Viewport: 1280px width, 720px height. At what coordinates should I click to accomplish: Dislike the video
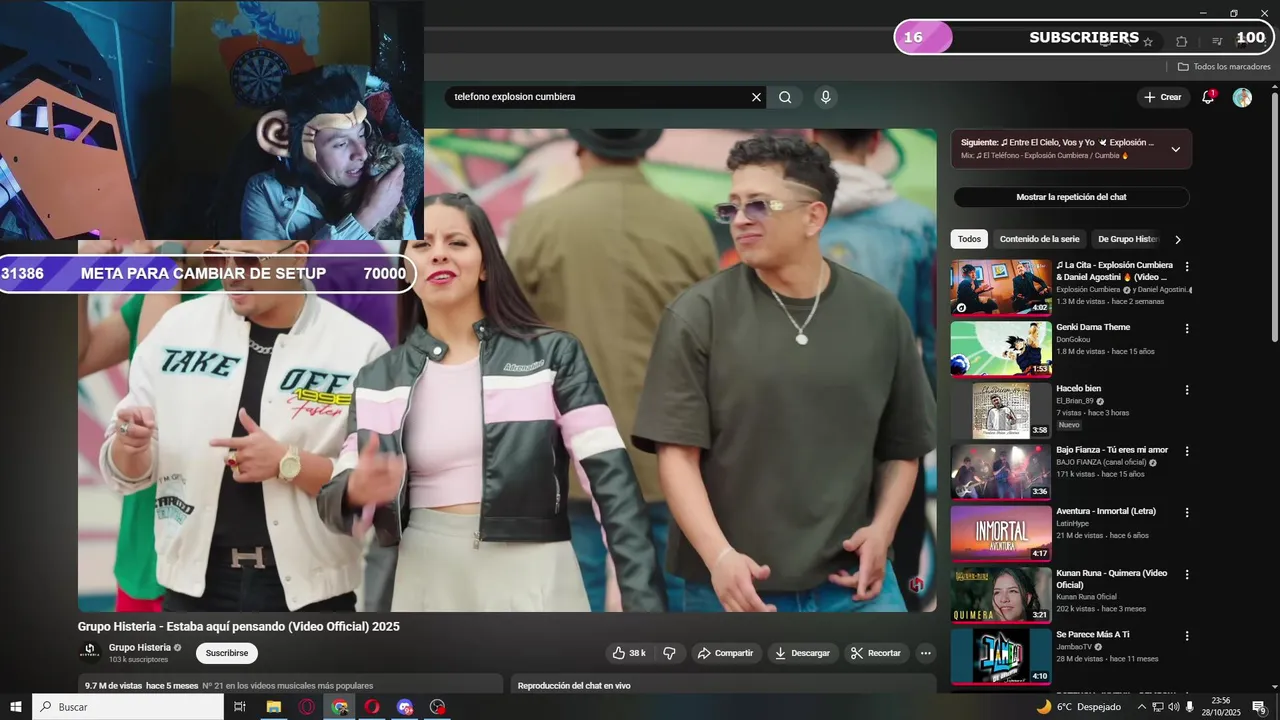tap(669, 653)
